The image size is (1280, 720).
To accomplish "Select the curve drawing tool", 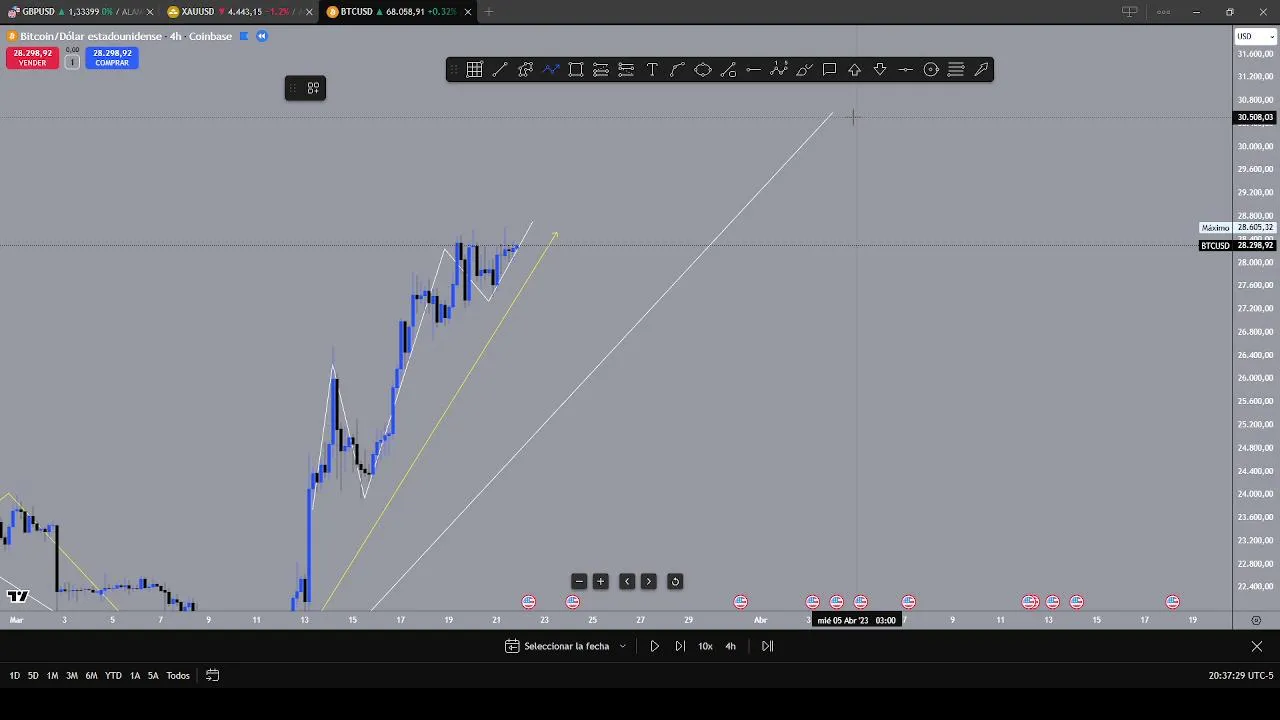I will pyautogui.click(x=677, y=70).
